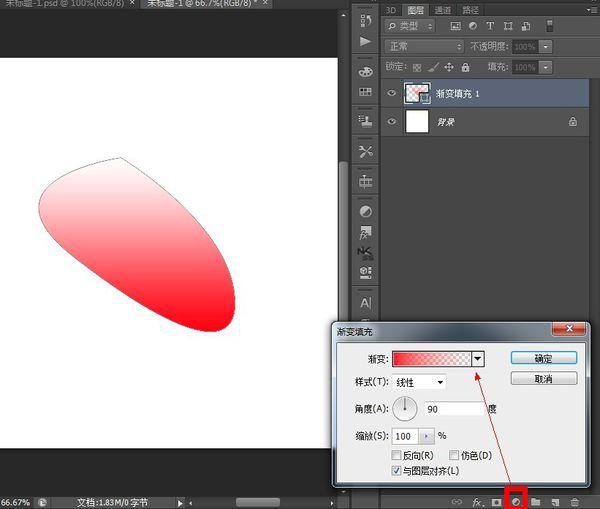600x509 pixels.
Task: Open the Adjustments panel circle icon
Action: 365,212
